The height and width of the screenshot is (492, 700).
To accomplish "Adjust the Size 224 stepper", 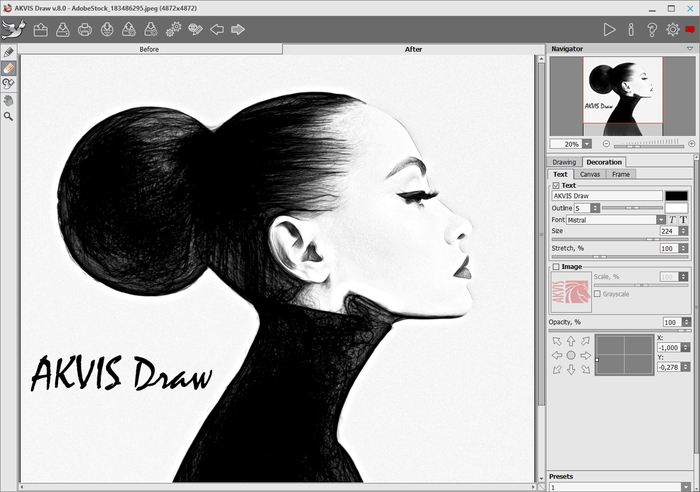I will 683,231.
